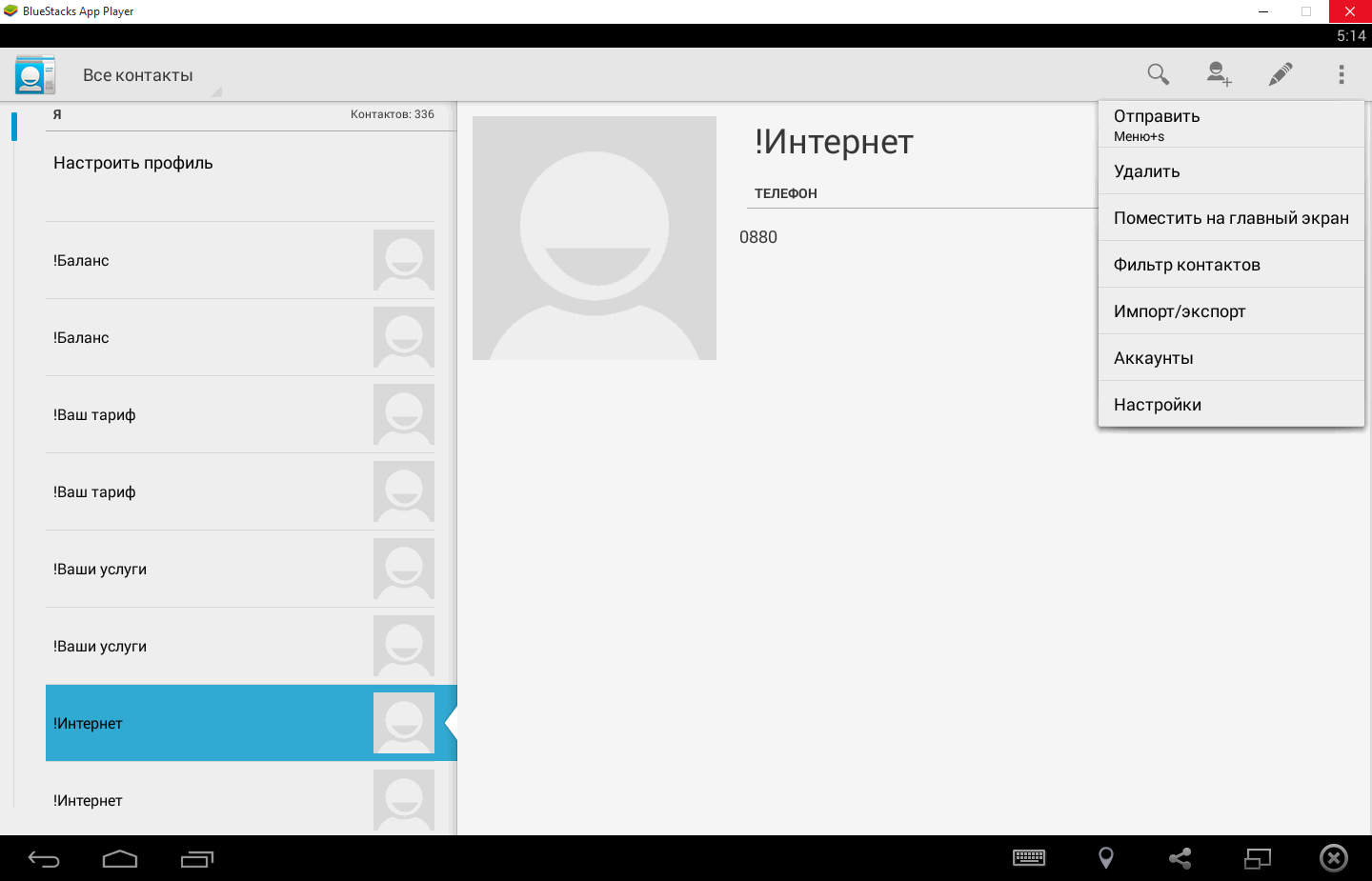Open 'Настройки' from the menu
Screen dimensions: 1372x881
1231,405
